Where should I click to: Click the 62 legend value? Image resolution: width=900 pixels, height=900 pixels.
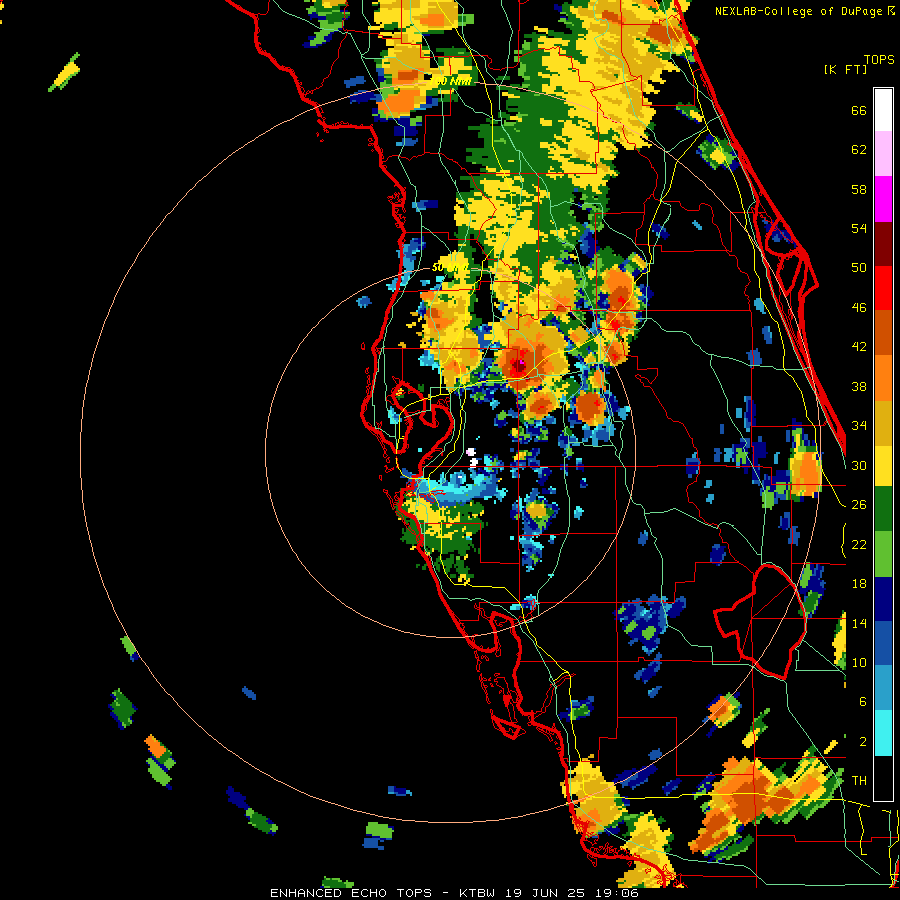coord(859,150)
